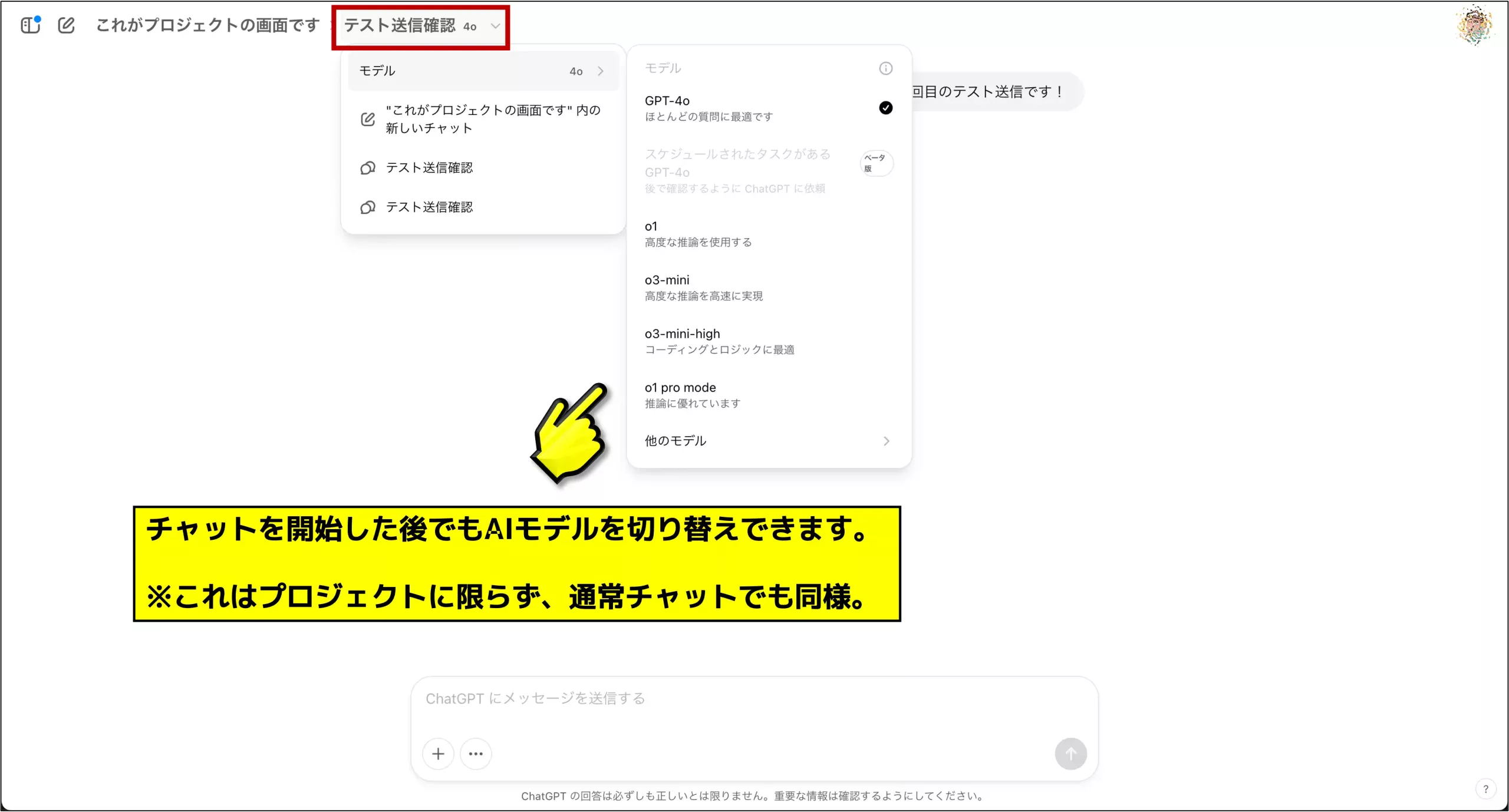Expand 他のモデル submenu
The height and width of the screenshot is (812, 1509).
(769, 441)
